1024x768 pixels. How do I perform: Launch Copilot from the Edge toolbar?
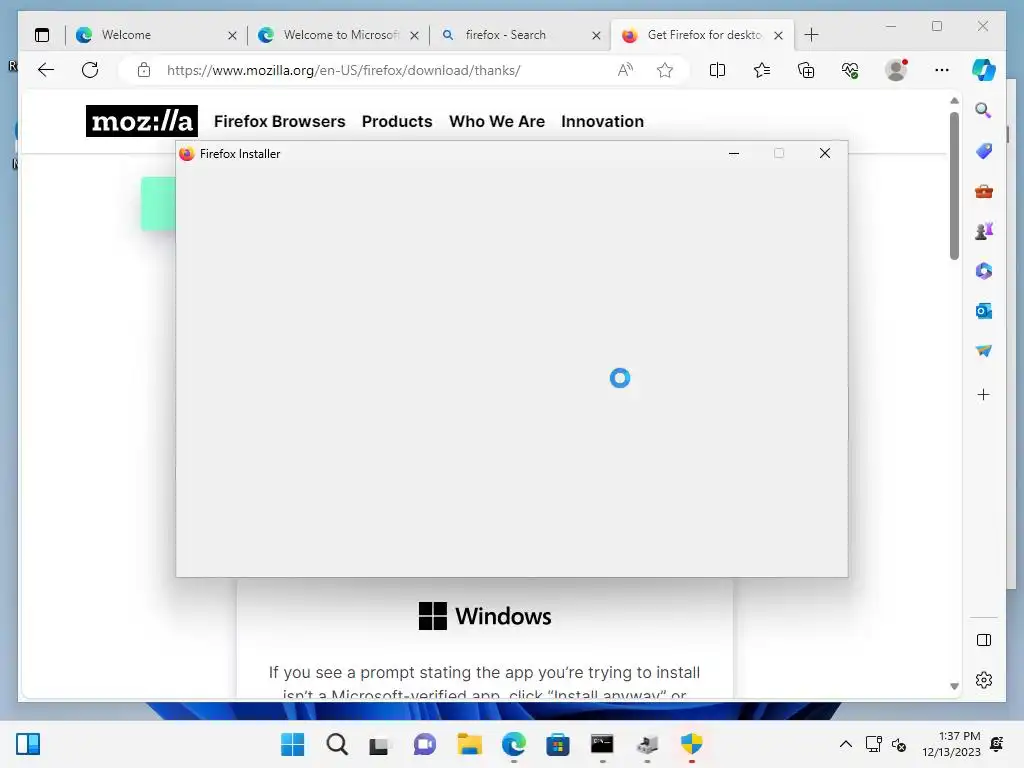[x=984, y=70]
